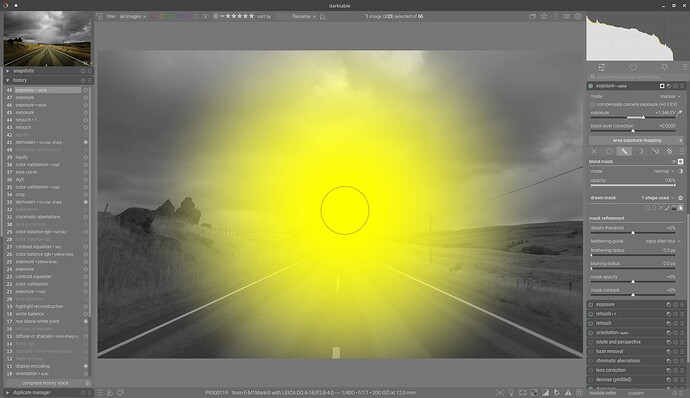Toggle gamut check warning triangle icon
This screenshot has height=398, width=690.
(569, 393)
